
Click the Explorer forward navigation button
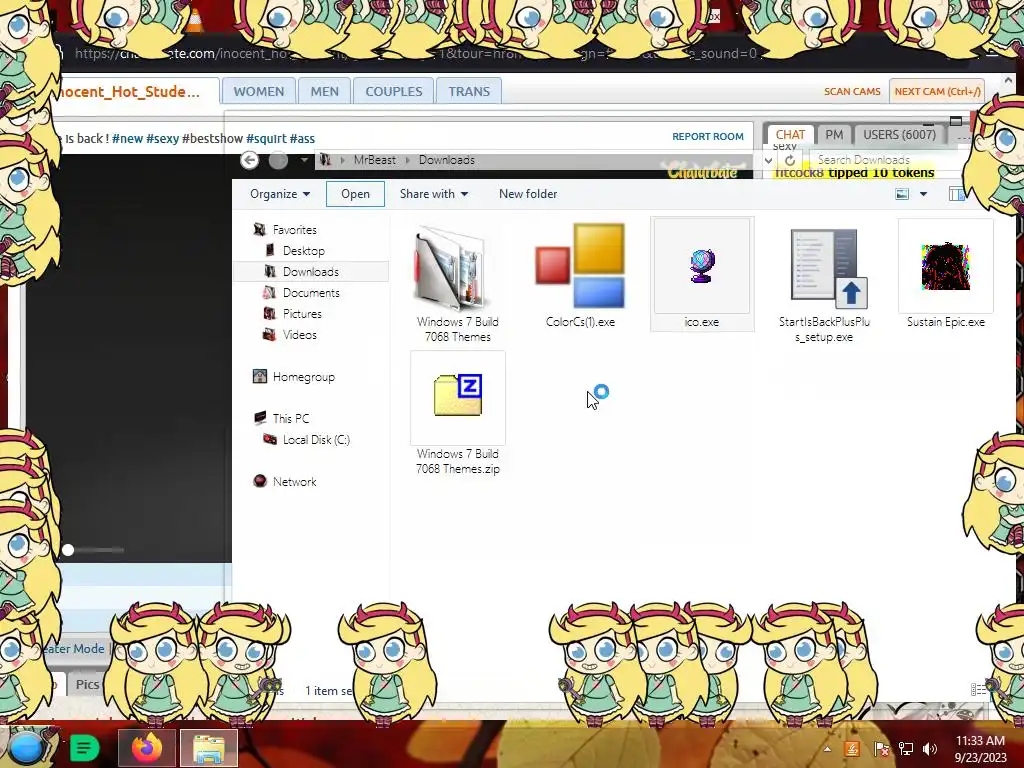pos(278,160)
